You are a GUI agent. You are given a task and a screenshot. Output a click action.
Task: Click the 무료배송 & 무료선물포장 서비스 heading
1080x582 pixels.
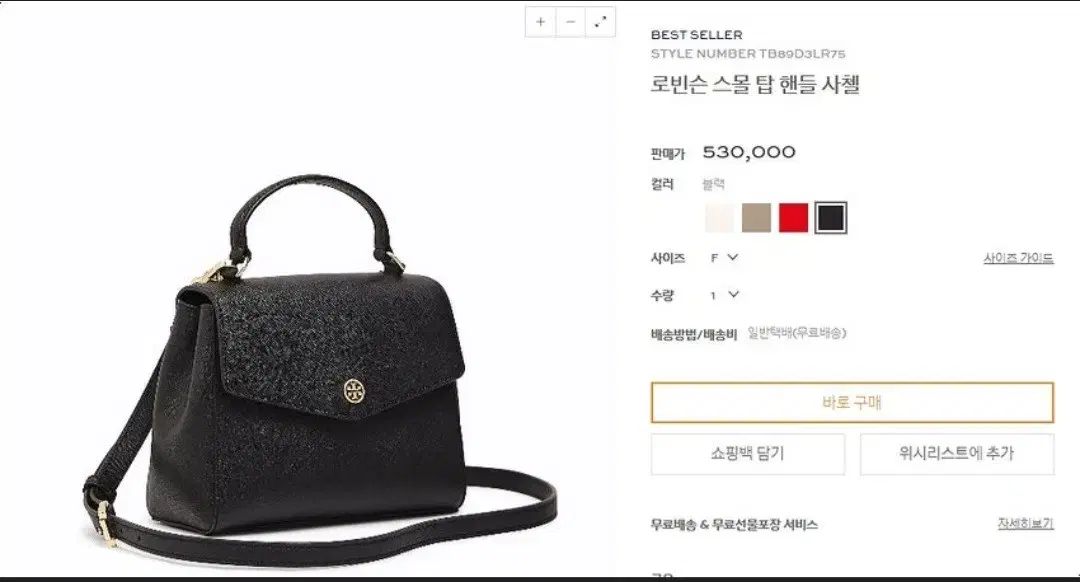pos(734,525)
